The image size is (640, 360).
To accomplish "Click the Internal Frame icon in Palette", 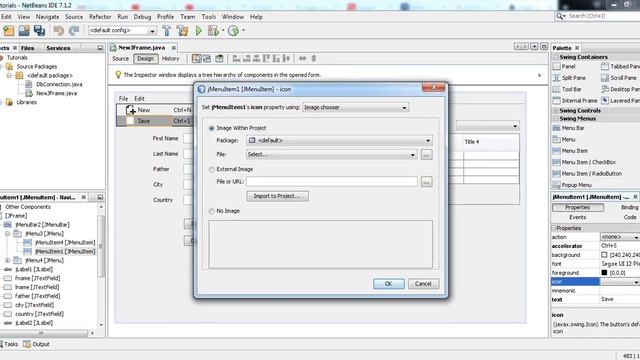I will [x=556, y=100].
